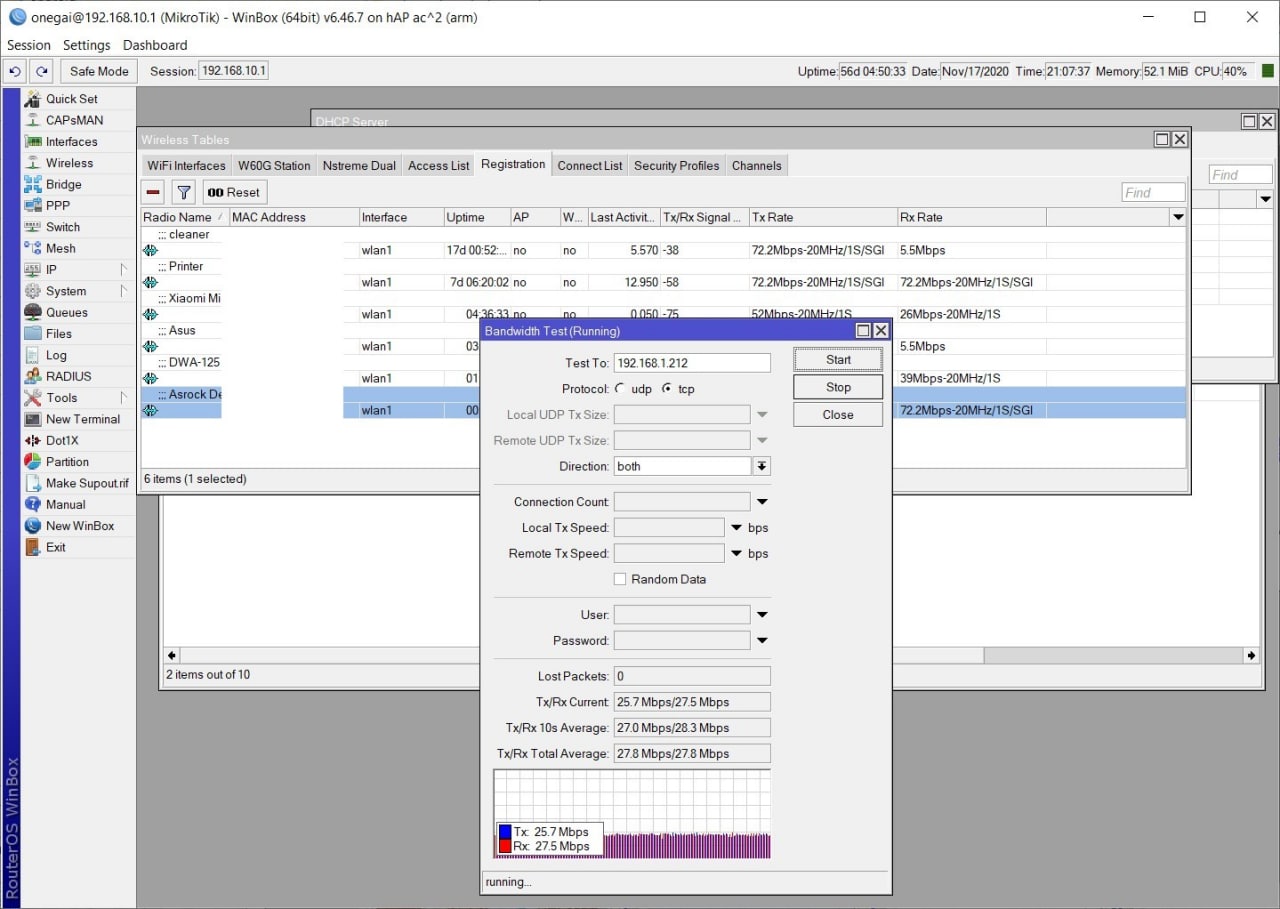Image resolution: width=1280 pixels, height=909 pixels.
Task: Click Close in Bandwidth Test
Action: (x=838, y=415)
